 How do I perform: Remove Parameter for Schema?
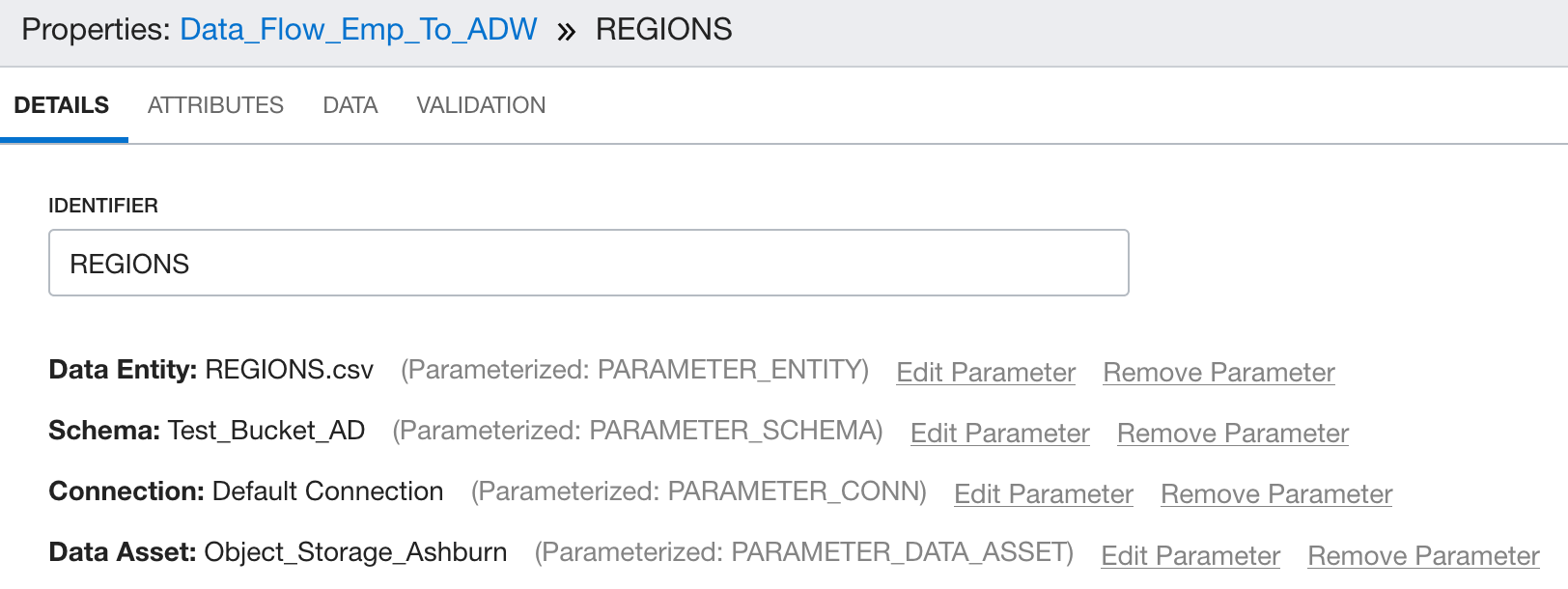click(x=1233, y=434)
